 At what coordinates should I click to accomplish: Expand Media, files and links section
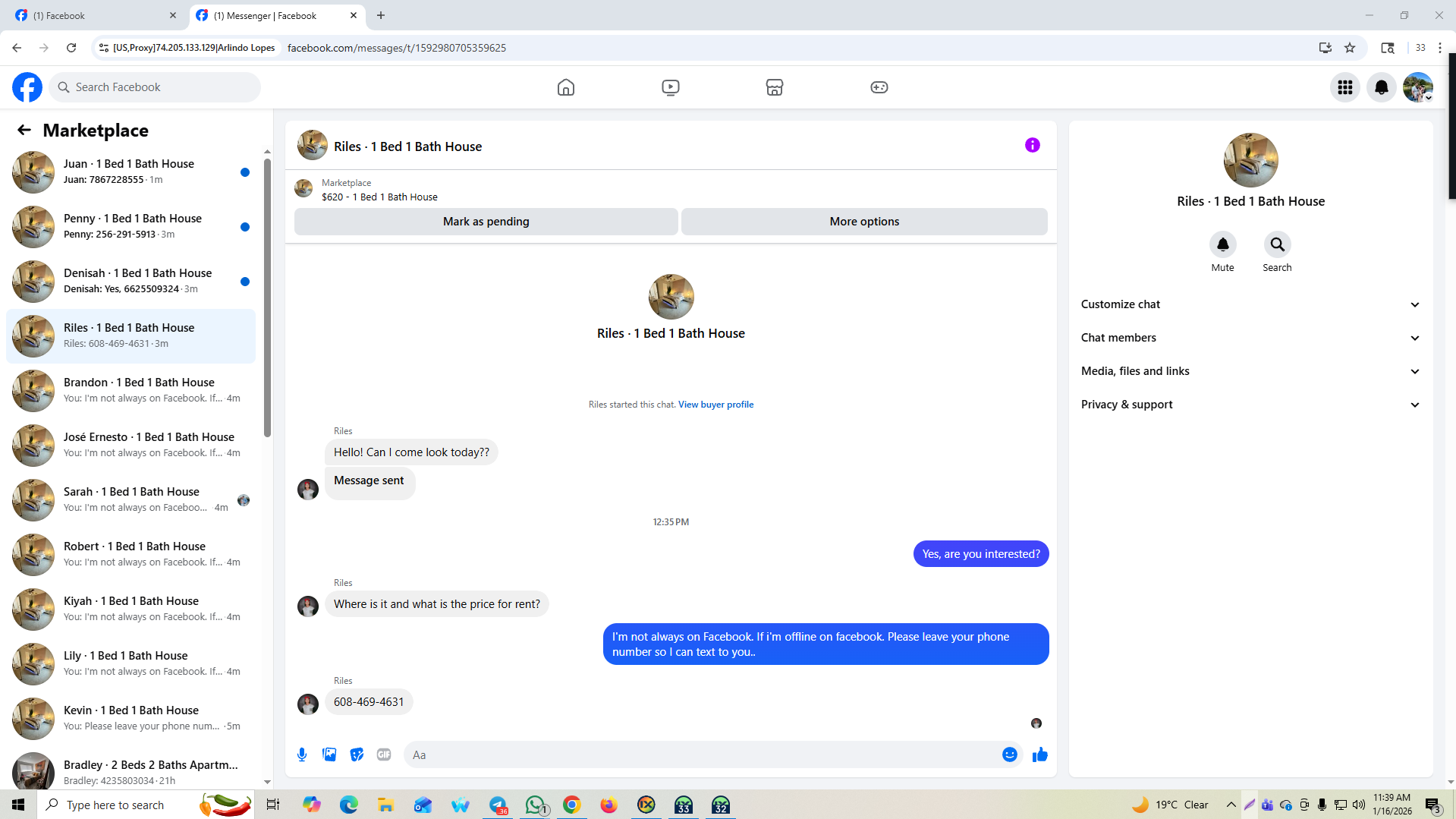click(x=1250, y=371)
